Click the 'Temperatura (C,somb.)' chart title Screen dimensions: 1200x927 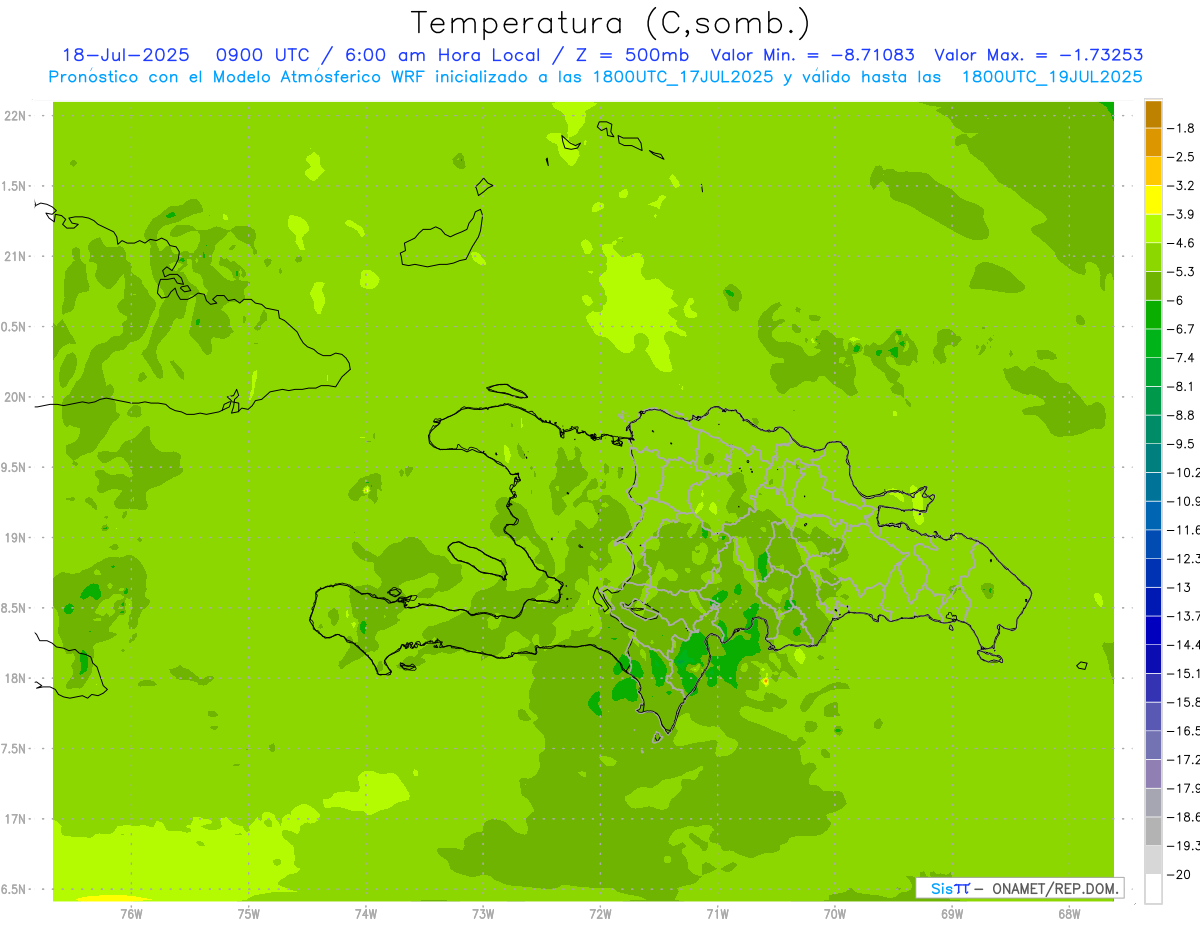[610, 23]
